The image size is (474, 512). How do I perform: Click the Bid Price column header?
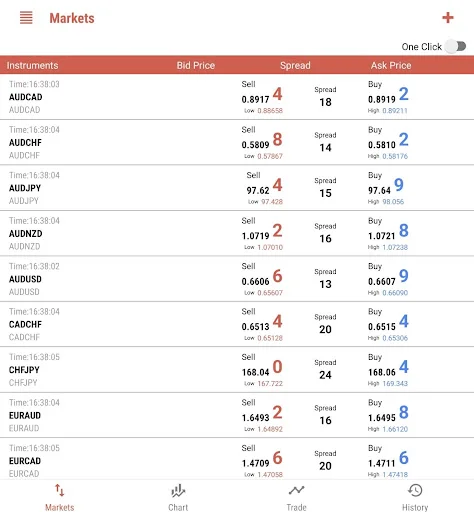coord(196,65)
